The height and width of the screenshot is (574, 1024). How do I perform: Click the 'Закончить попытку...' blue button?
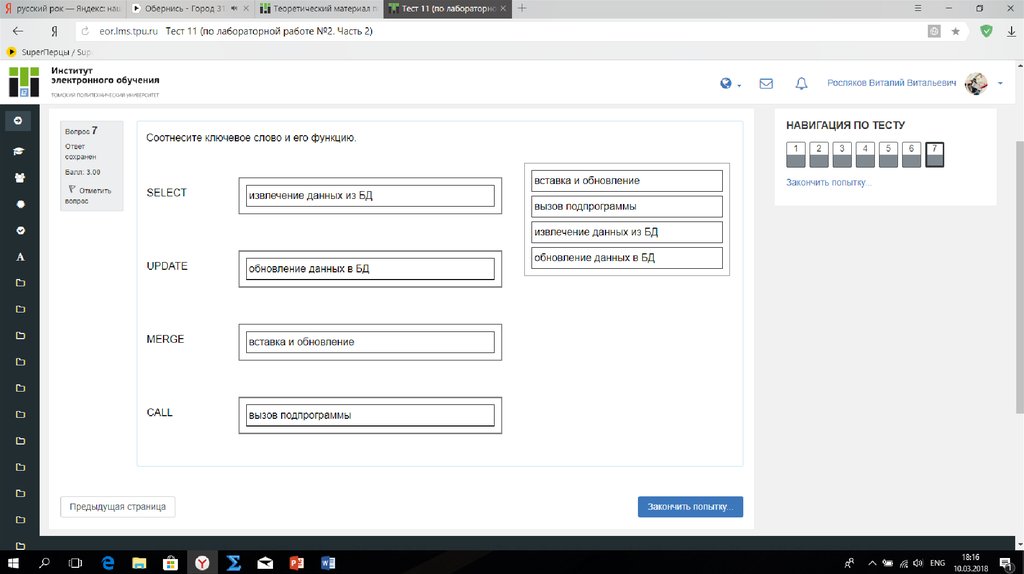(690, 507)
